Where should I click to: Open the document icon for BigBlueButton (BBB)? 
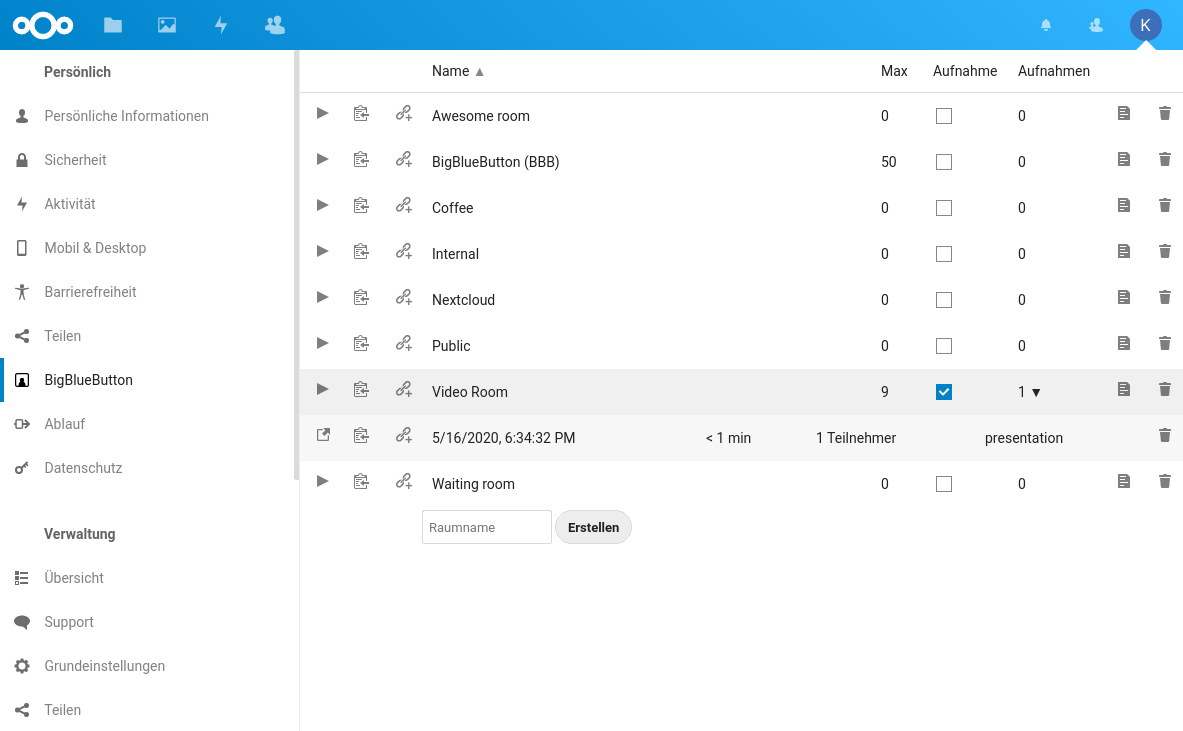pos(1123,159)
